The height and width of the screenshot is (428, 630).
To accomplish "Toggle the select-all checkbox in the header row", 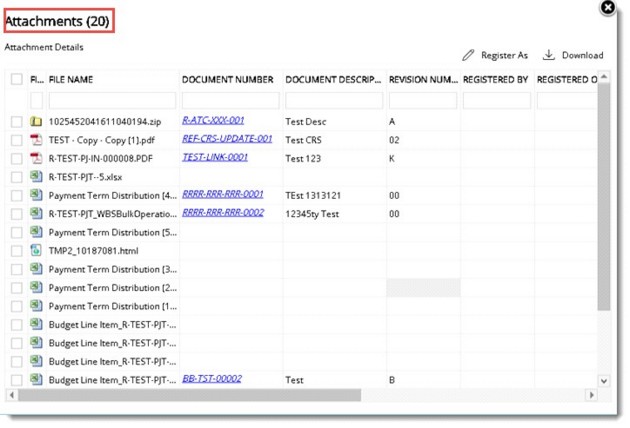I will point(16,79).
